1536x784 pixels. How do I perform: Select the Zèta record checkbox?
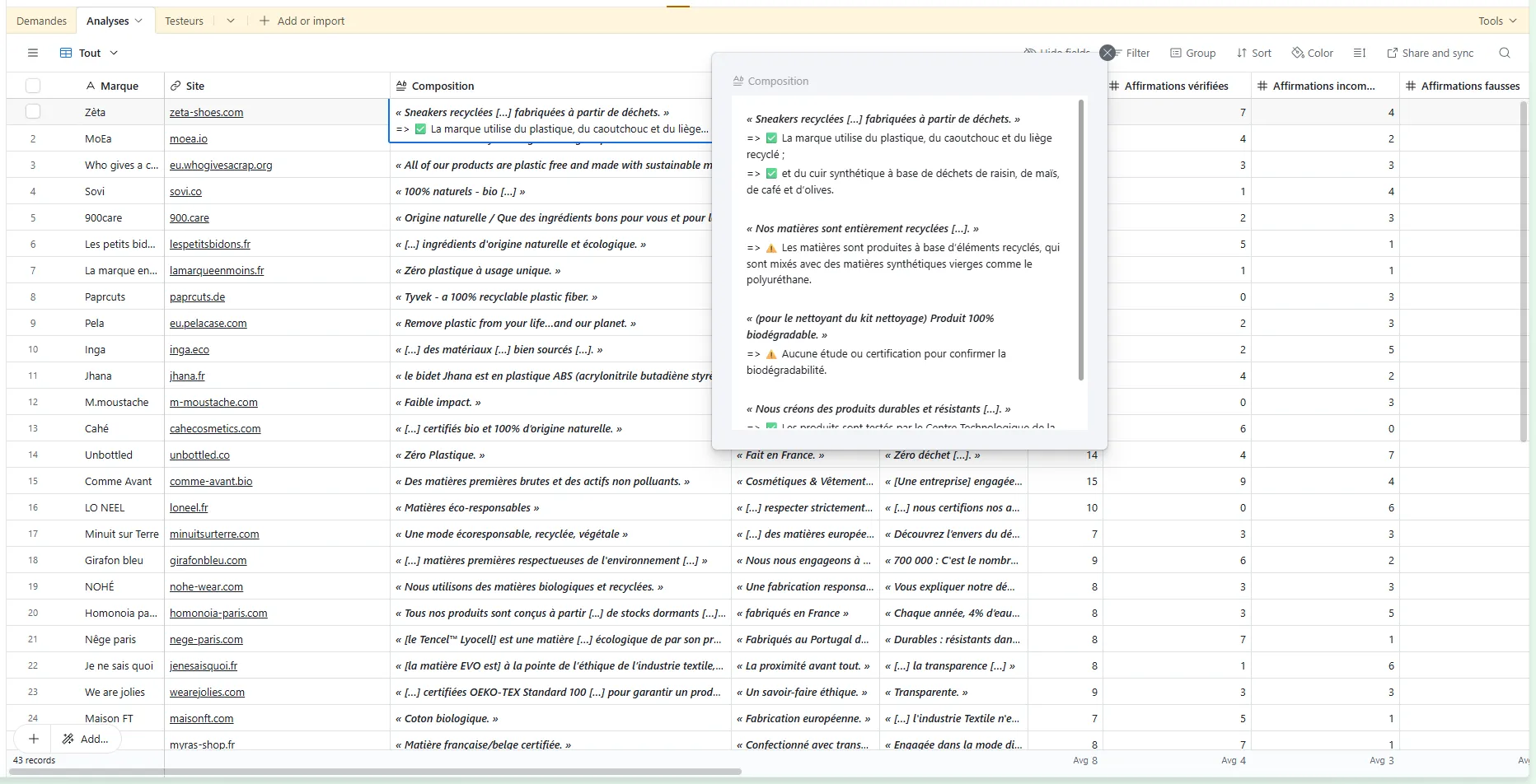click(x=33, y=111)
